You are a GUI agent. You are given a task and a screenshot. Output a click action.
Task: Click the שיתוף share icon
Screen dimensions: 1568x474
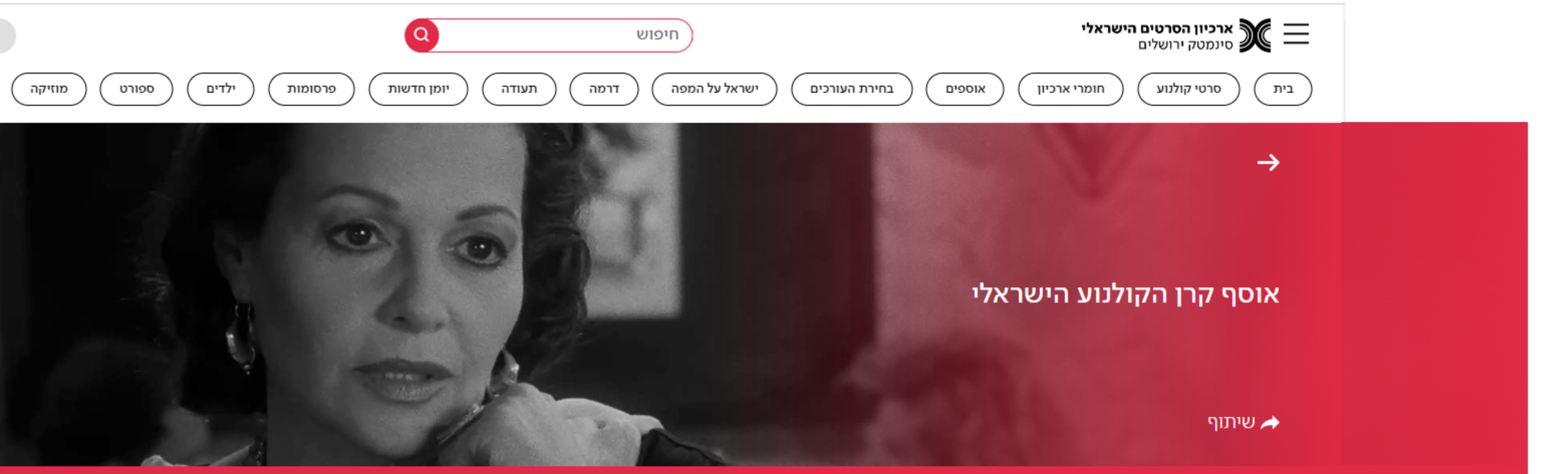[x=1270, y=422]
